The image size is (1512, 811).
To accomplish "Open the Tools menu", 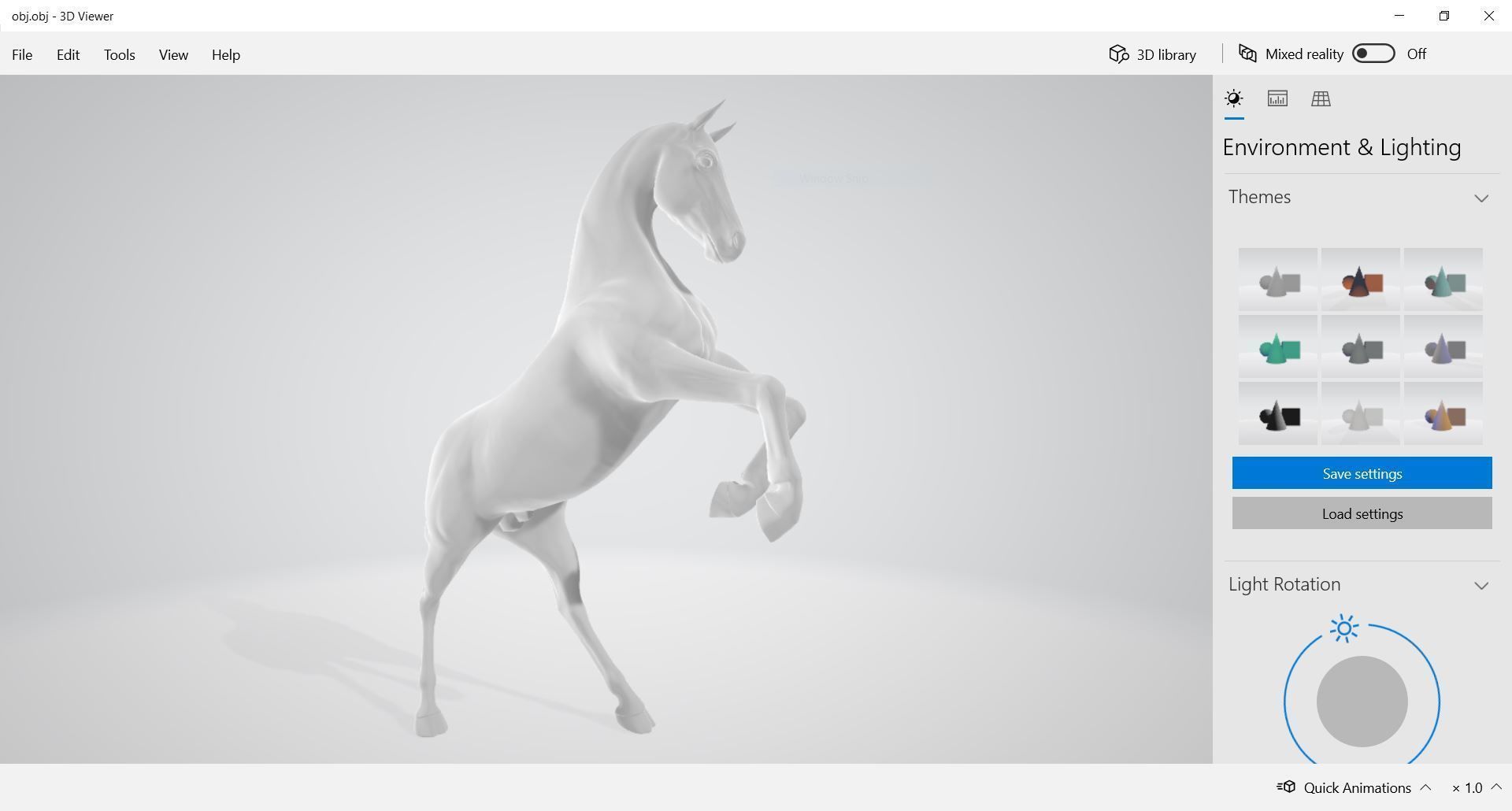I will 119,54.
